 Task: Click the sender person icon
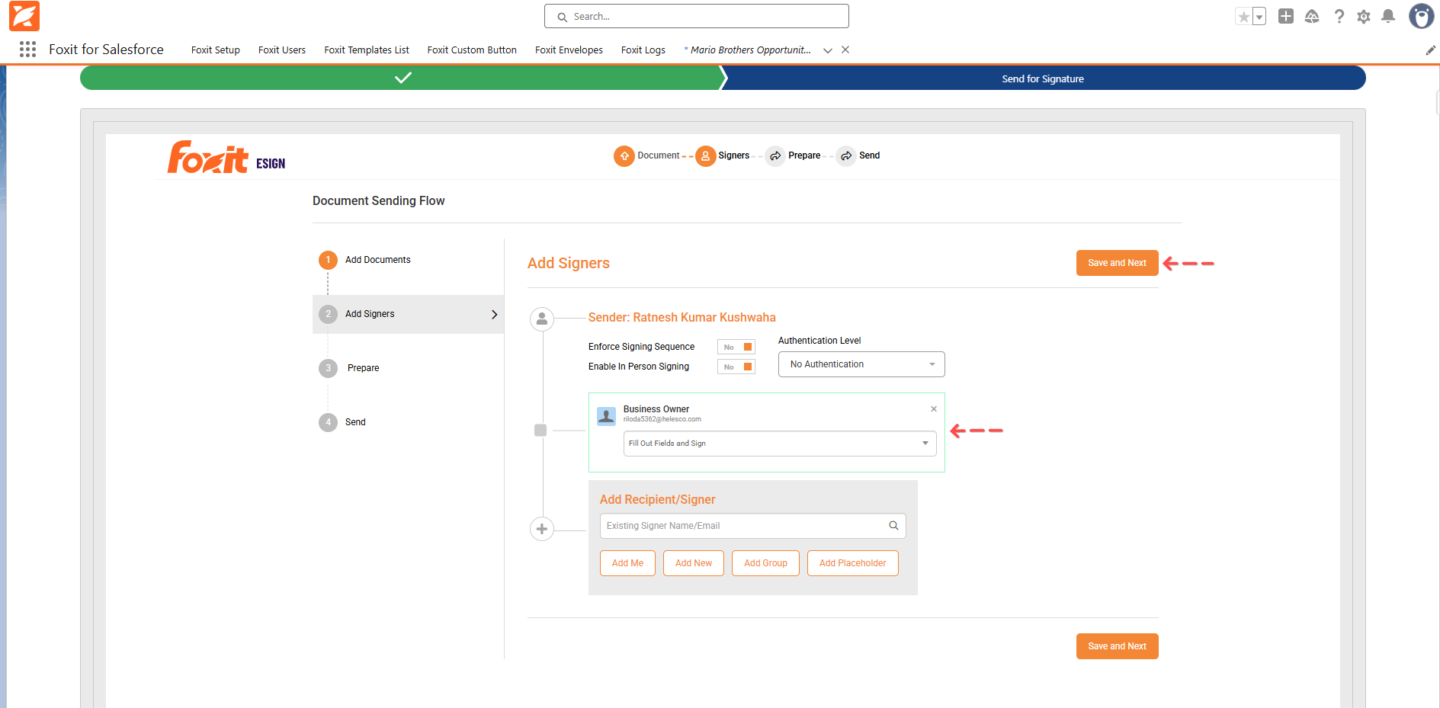542,319
